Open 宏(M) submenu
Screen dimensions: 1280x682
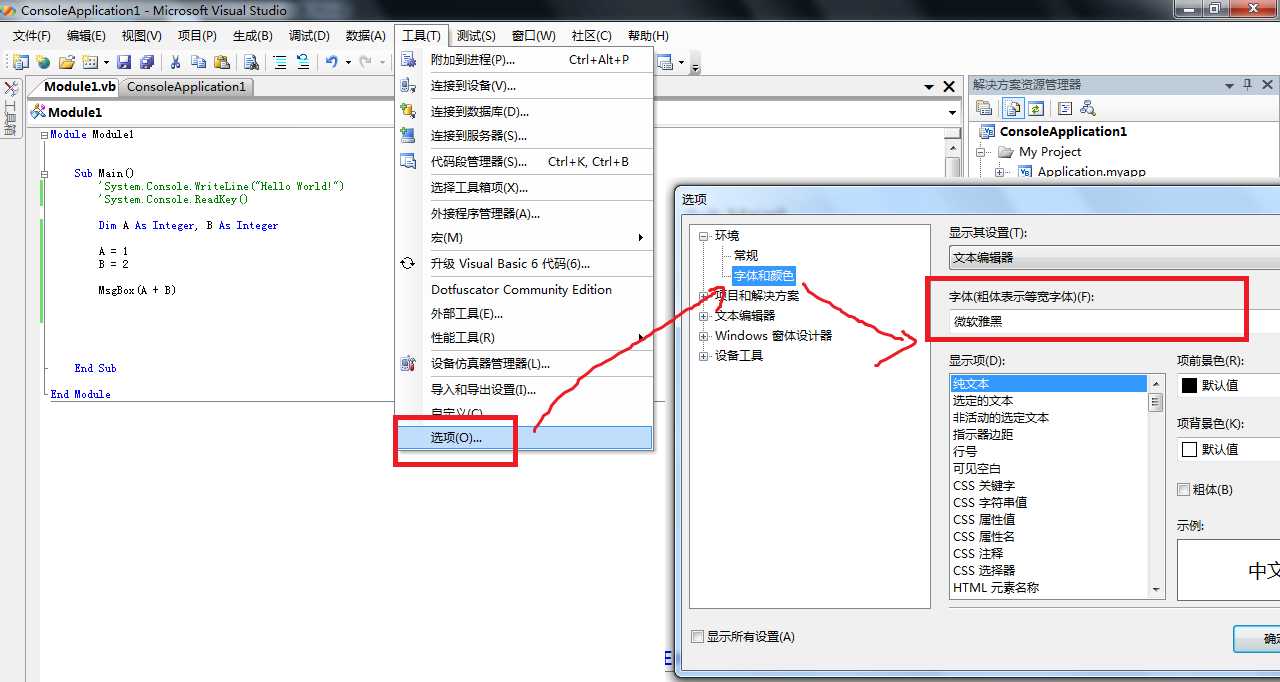[524, 238]
